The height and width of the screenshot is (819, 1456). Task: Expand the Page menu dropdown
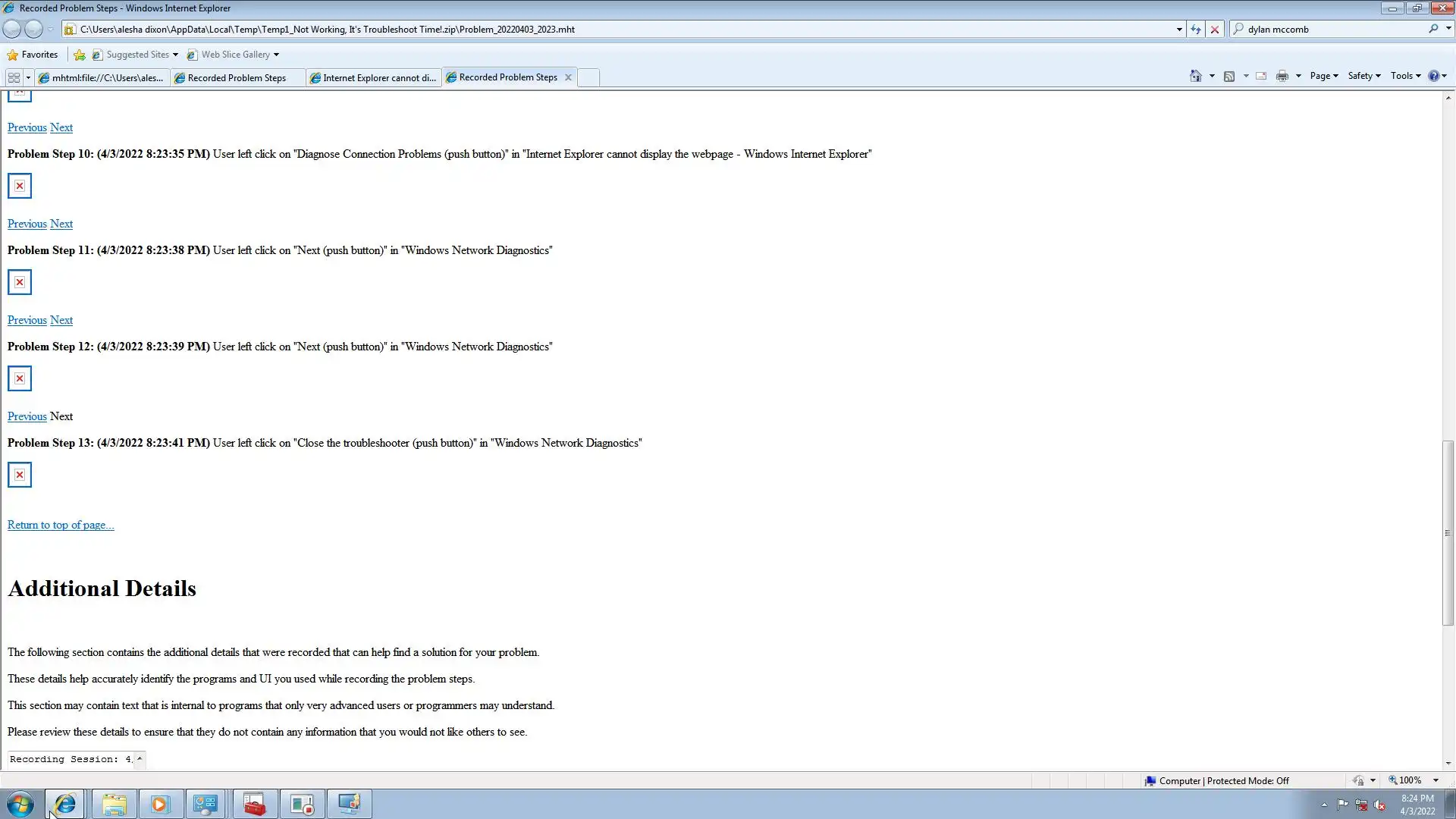tap(1323, 76)
